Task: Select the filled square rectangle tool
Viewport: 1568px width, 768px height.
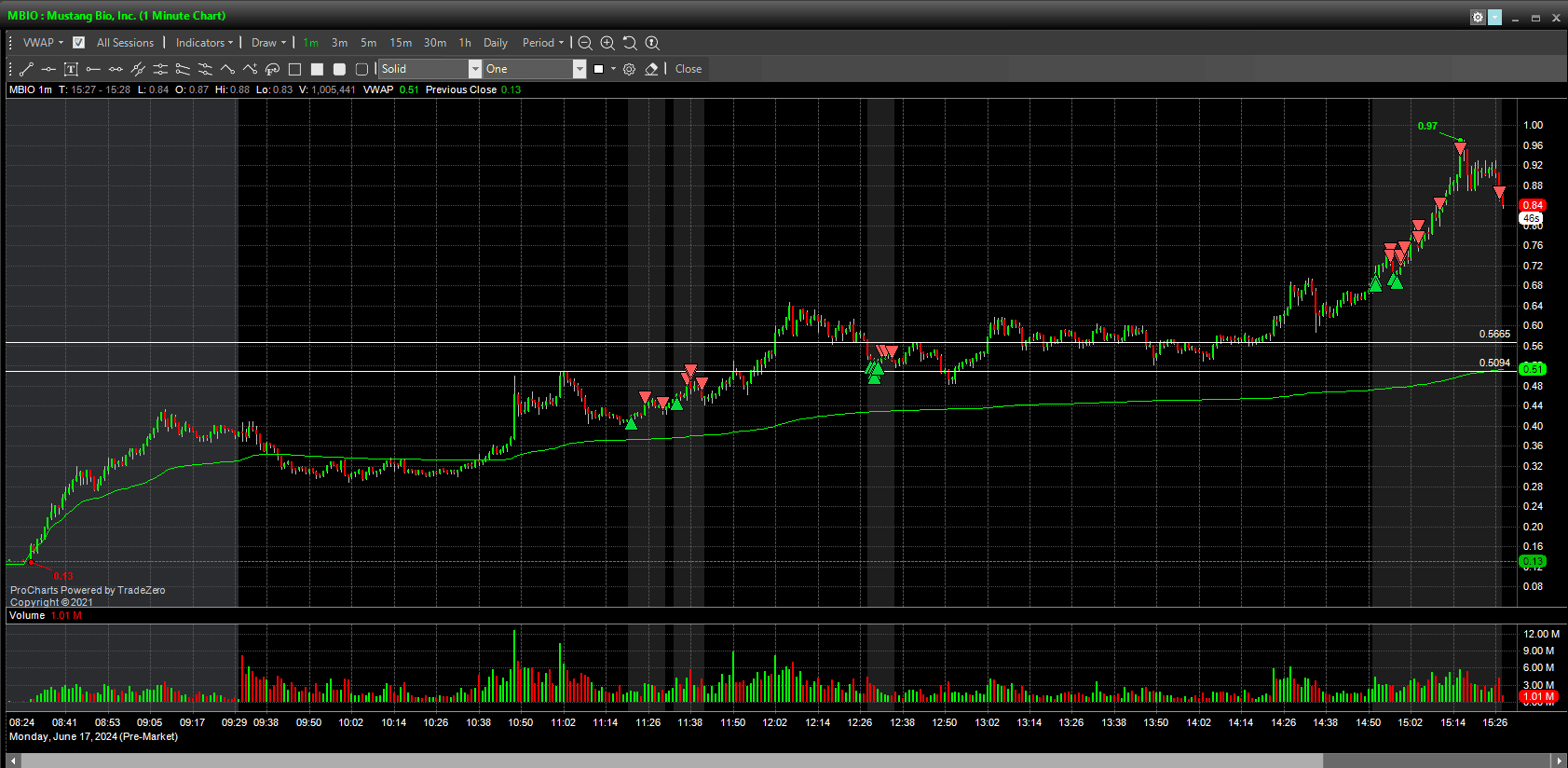Action: click(x=317, y=69)
